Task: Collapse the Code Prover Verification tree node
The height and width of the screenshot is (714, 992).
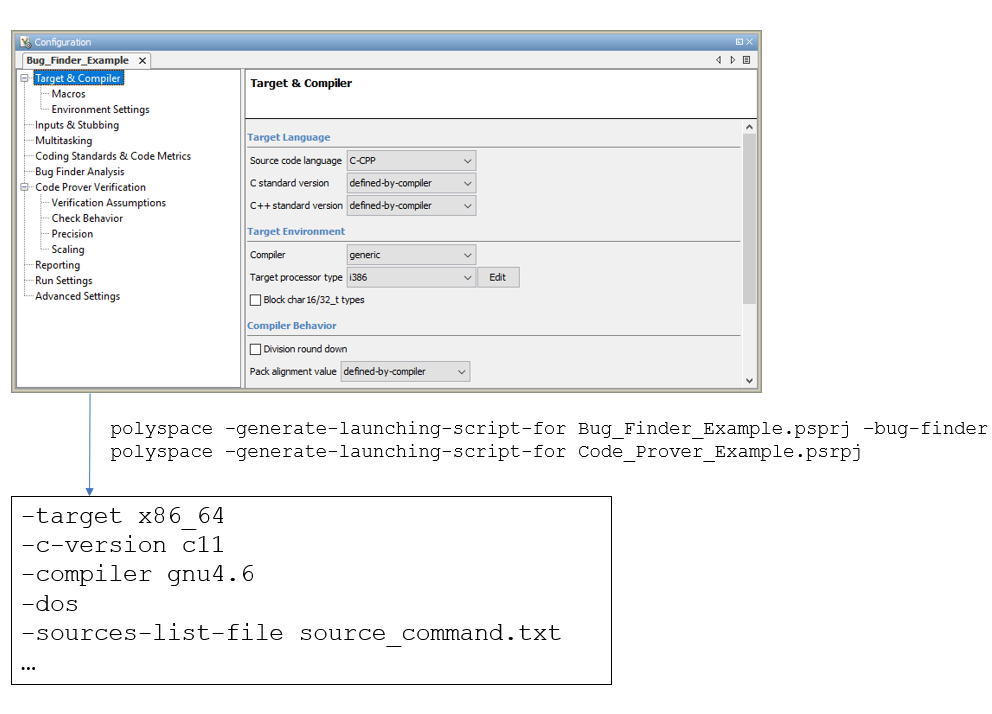Action: coord(23,186)
